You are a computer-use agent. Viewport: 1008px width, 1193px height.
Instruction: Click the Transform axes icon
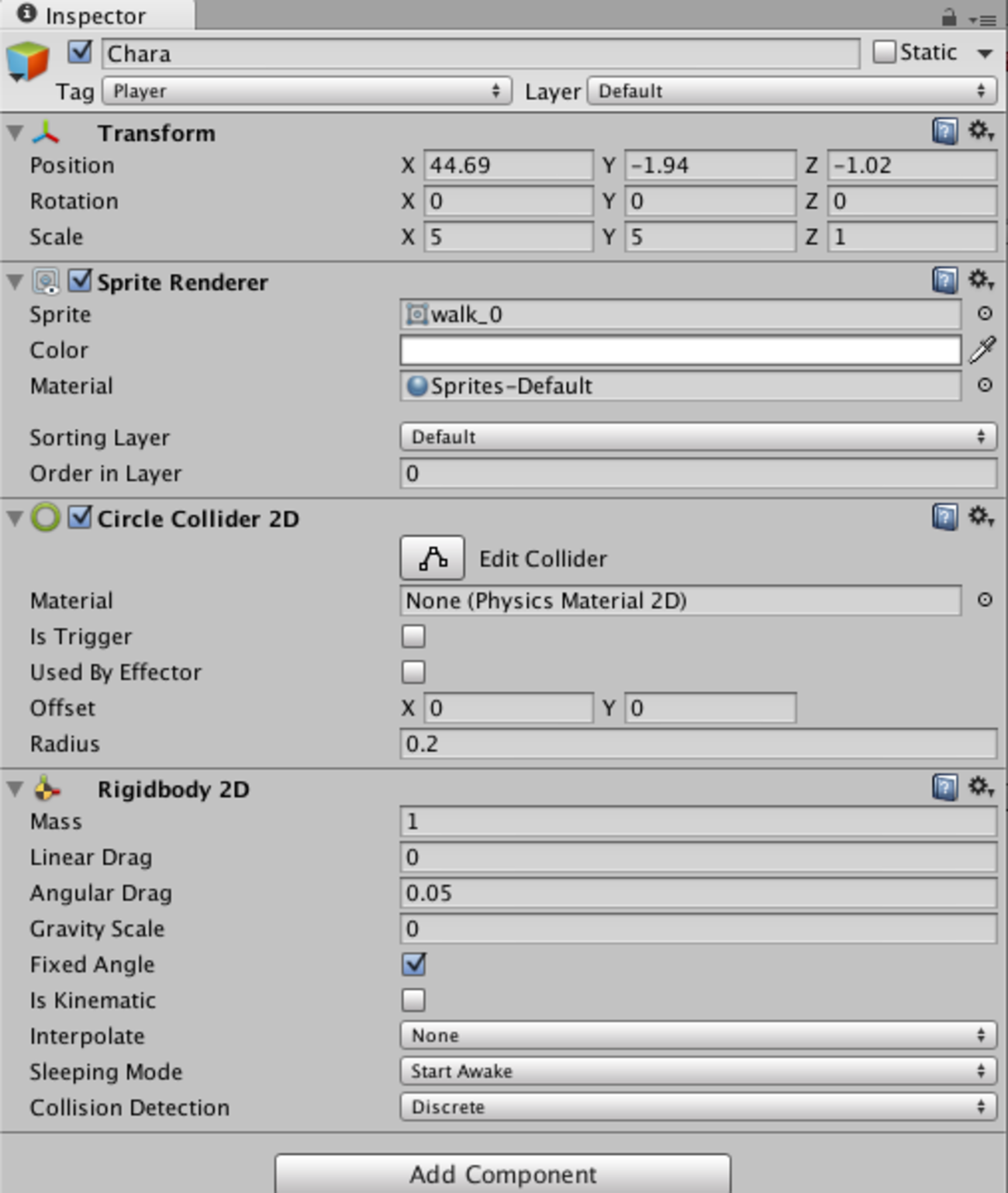pos(46,133)
